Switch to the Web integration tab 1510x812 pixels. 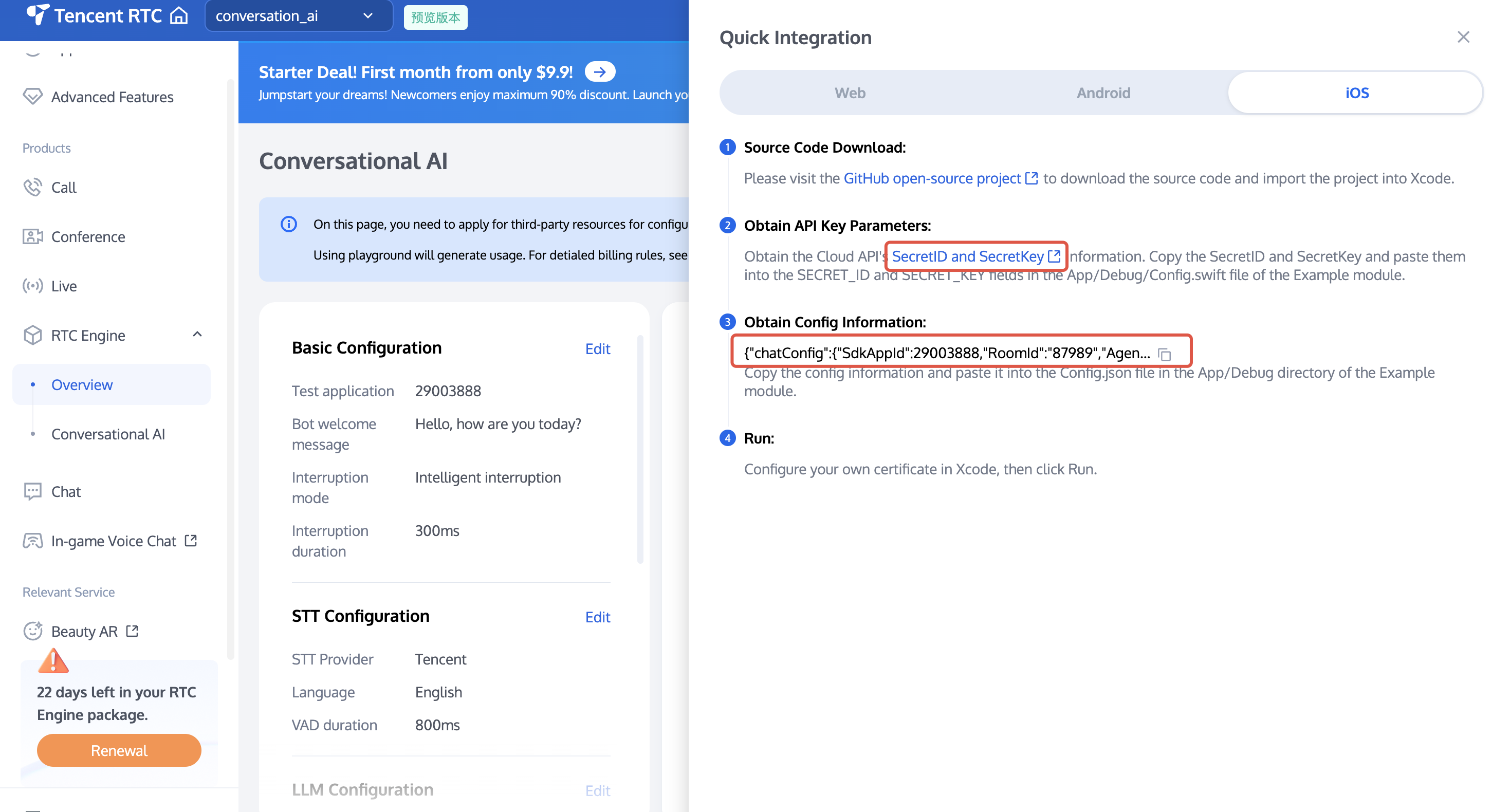(850, 93)
